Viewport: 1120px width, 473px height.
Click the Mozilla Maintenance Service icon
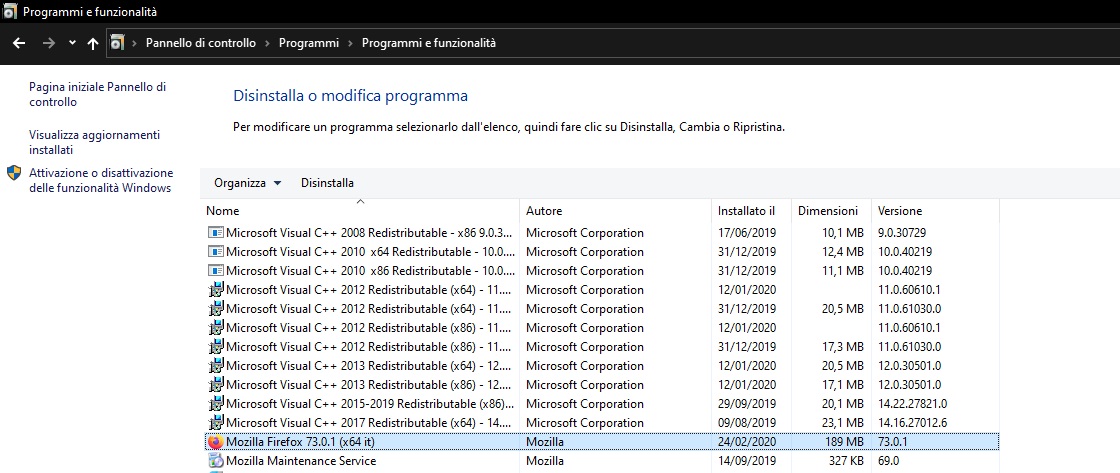click(x=216, y=461)
